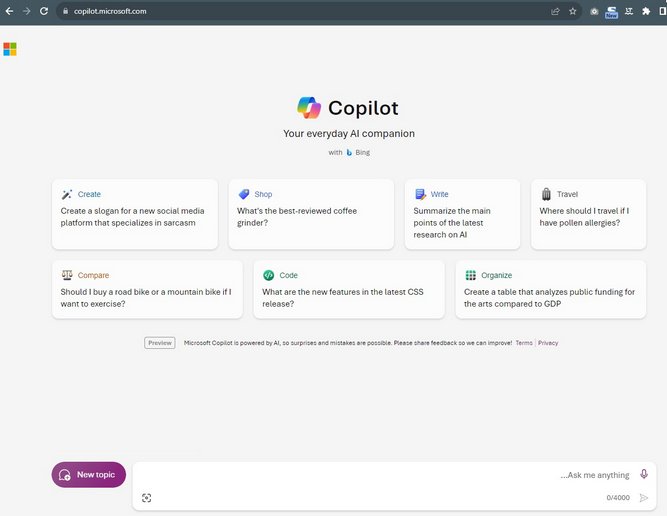Click the Microsoft logo icon
Viewport: 667px width, 516px height.
pyautogui.click(x=10, y=49)
